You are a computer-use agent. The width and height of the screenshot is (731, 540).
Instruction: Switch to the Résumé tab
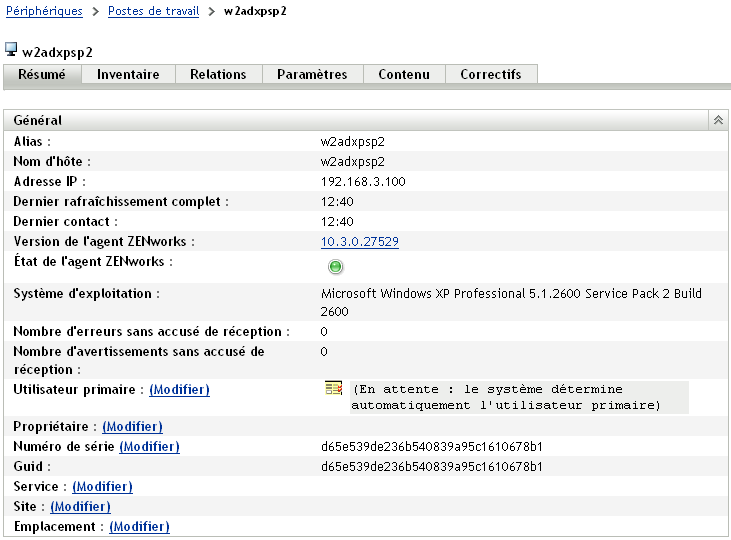(x=42, y=74)
